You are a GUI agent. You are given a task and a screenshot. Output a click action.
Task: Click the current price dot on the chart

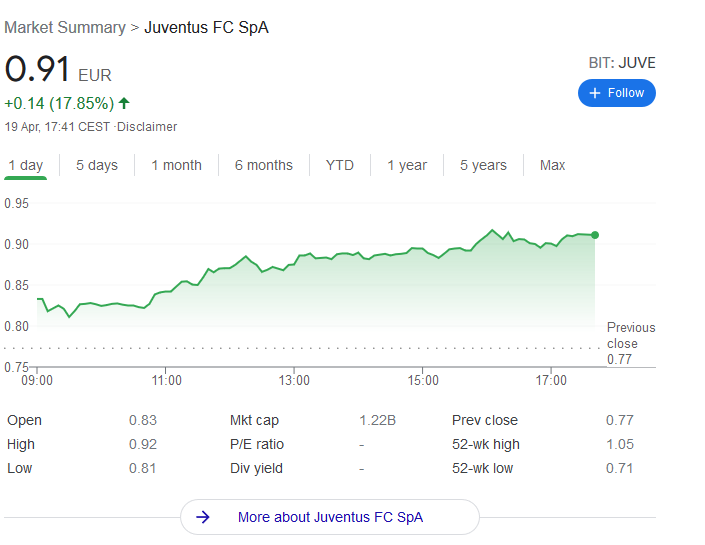click(595, 235)
